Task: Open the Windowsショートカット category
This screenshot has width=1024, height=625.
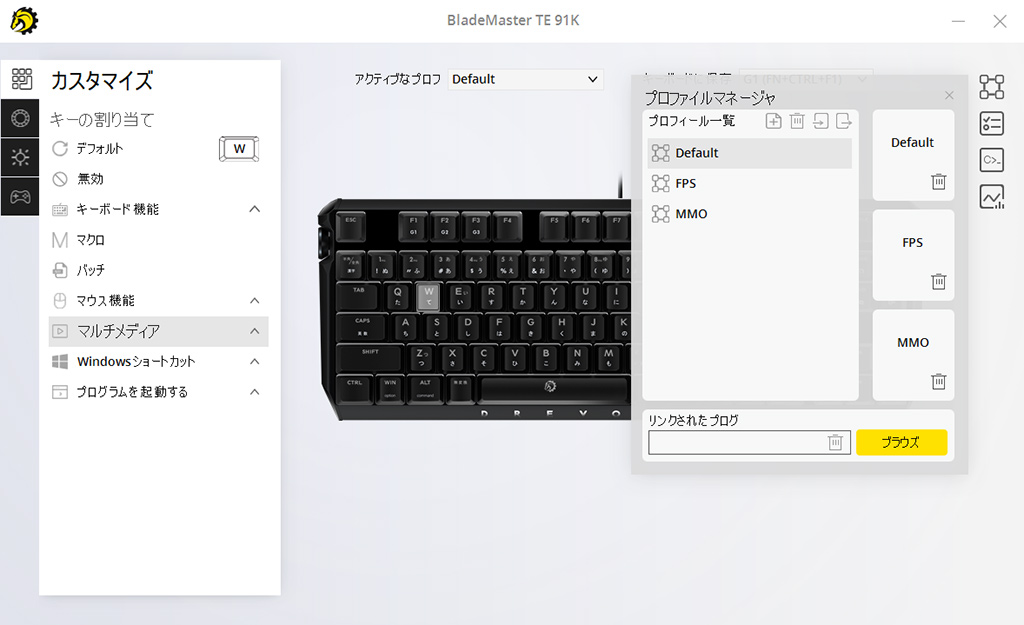Action: click(159, 361)
